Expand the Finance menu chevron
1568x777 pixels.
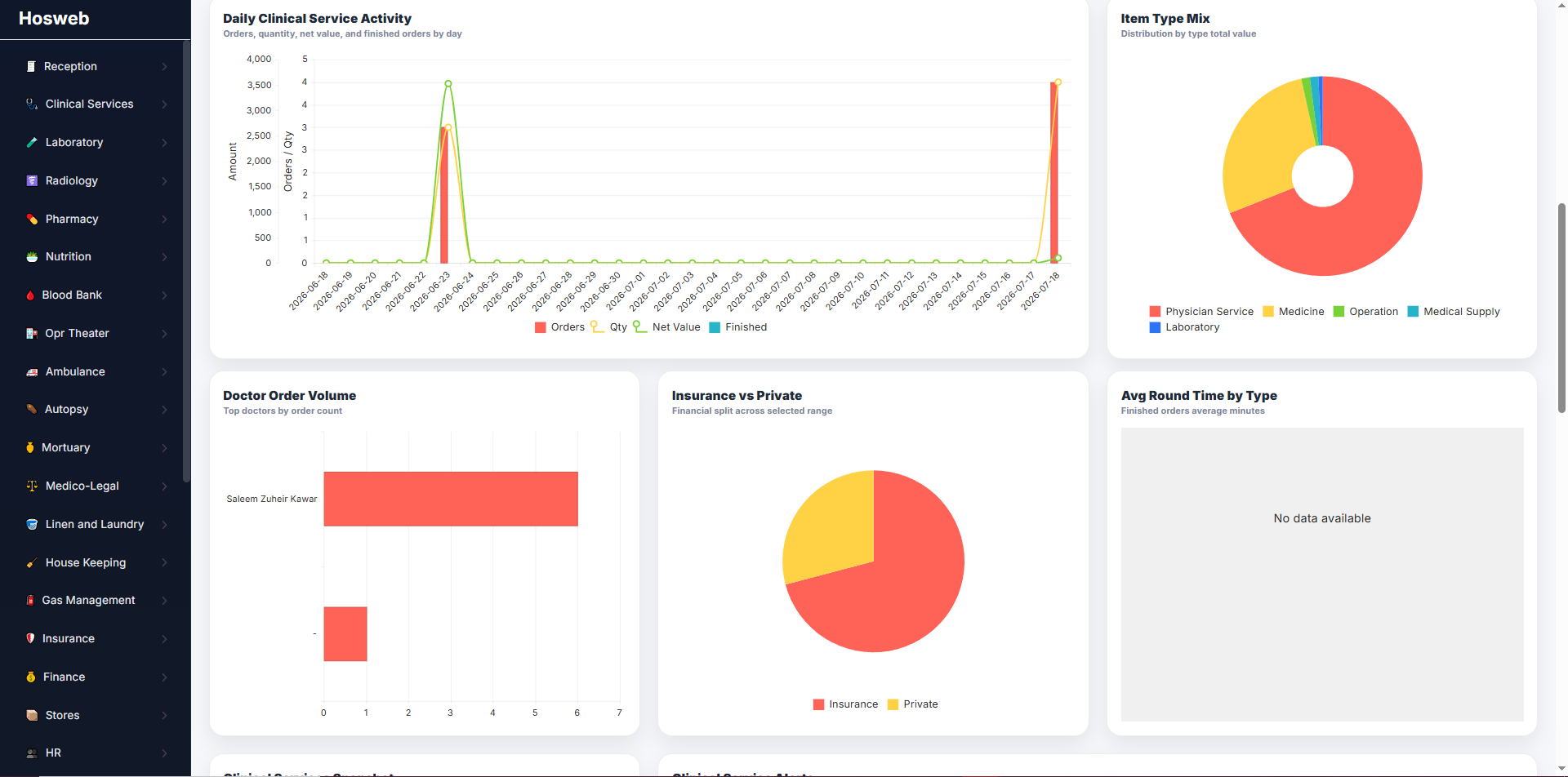(x=164, y=677)
